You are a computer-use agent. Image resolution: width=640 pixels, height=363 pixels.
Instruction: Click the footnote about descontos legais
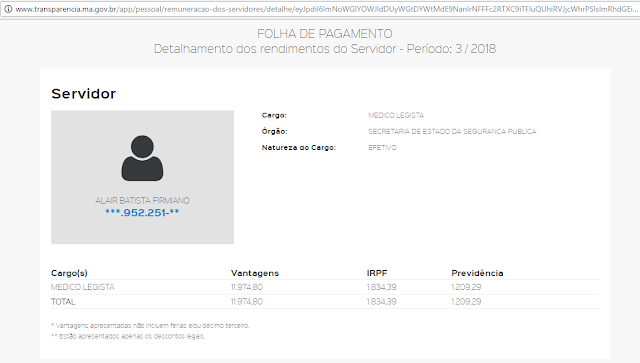tap(128, 336)
